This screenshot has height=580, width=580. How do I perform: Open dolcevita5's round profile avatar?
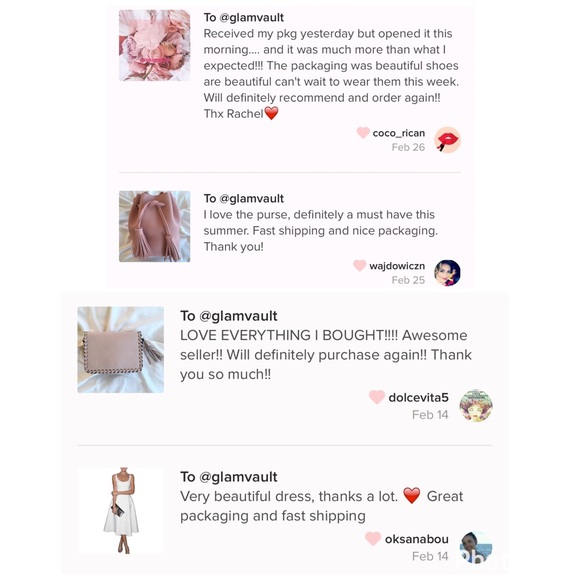[x=476, y=406]
